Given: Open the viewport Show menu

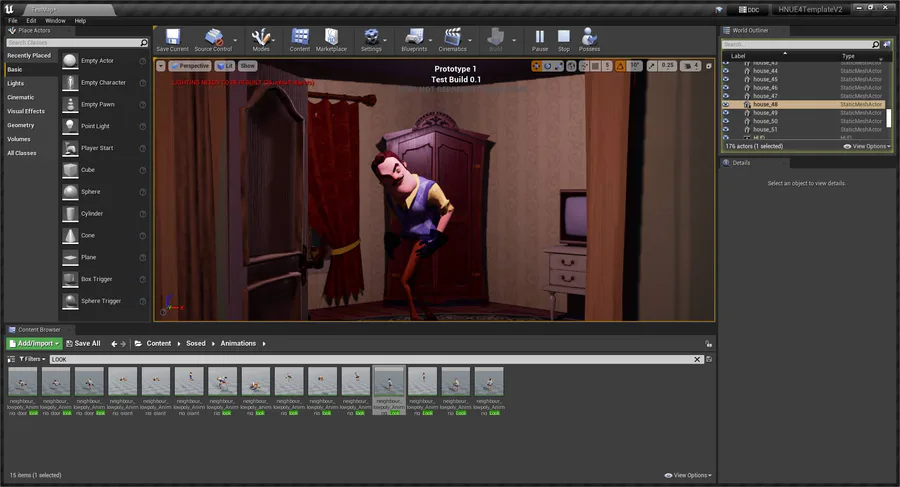Looking at the screenshot, I should 247,66.
